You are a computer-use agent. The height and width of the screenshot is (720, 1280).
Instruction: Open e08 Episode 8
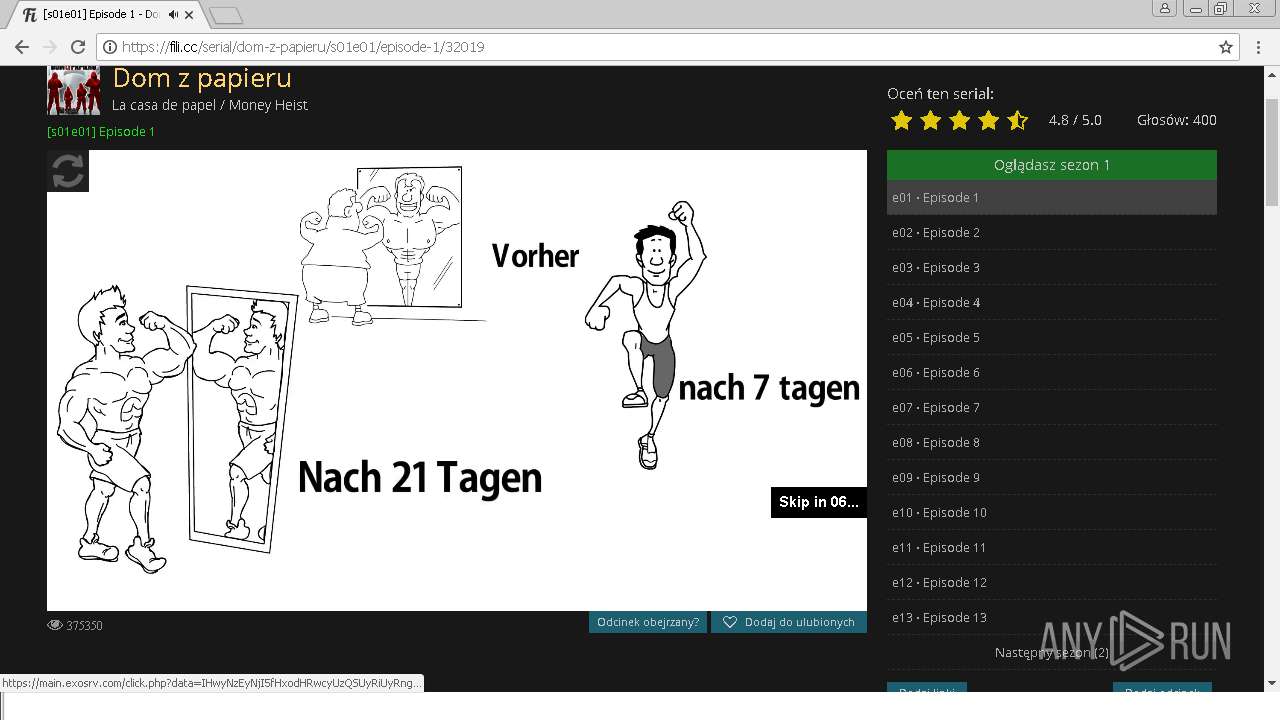1052,442
